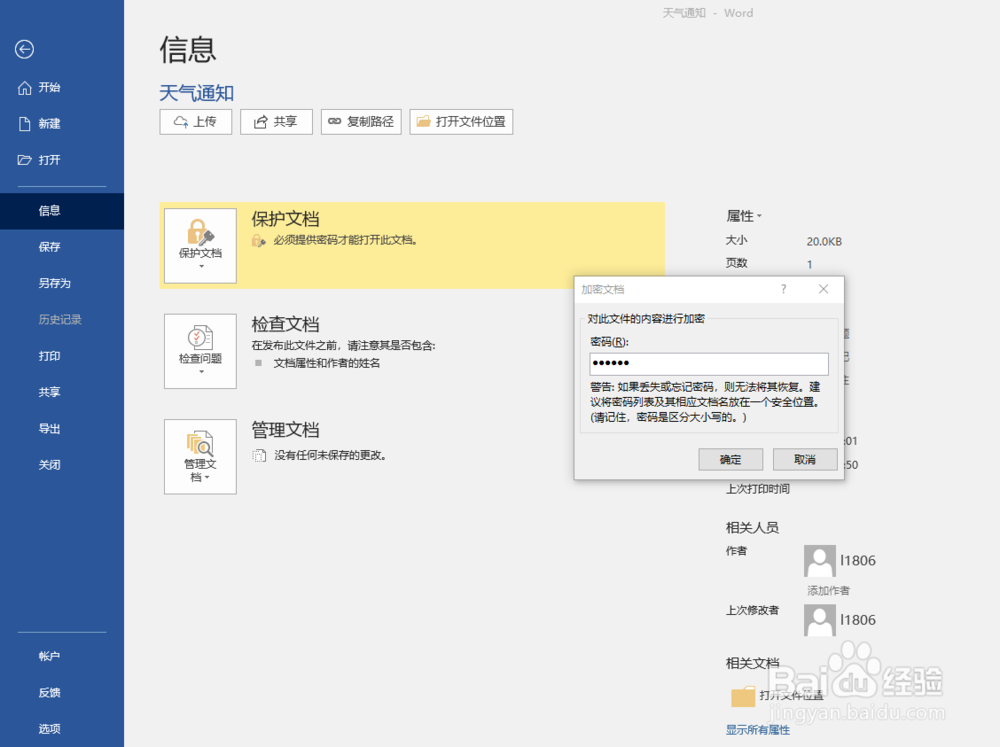1000x747 pixels.
Task: Open the 检查问题 dropdown button
Action: (x=200, y=351)
